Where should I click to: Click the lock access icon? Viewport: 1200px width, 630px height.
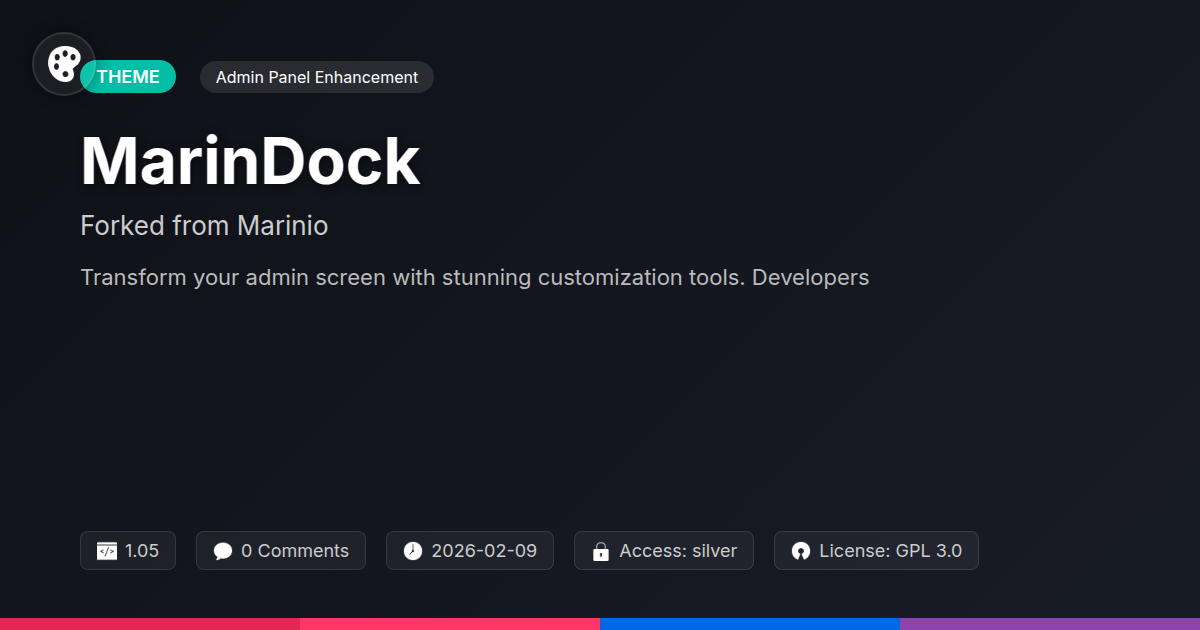(601, 551)
